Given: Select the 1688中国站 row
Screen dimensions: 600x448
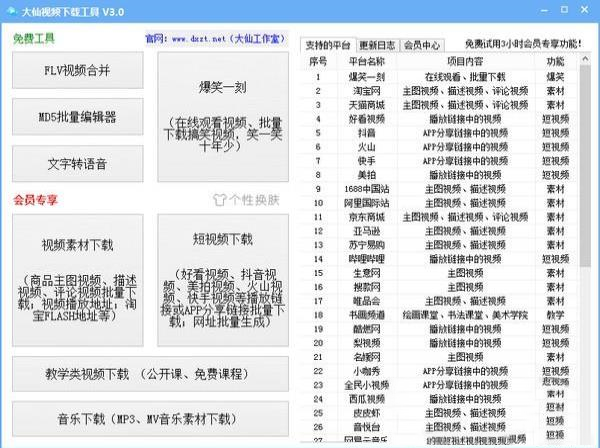Looking at the screenshot, I should 439,189.
